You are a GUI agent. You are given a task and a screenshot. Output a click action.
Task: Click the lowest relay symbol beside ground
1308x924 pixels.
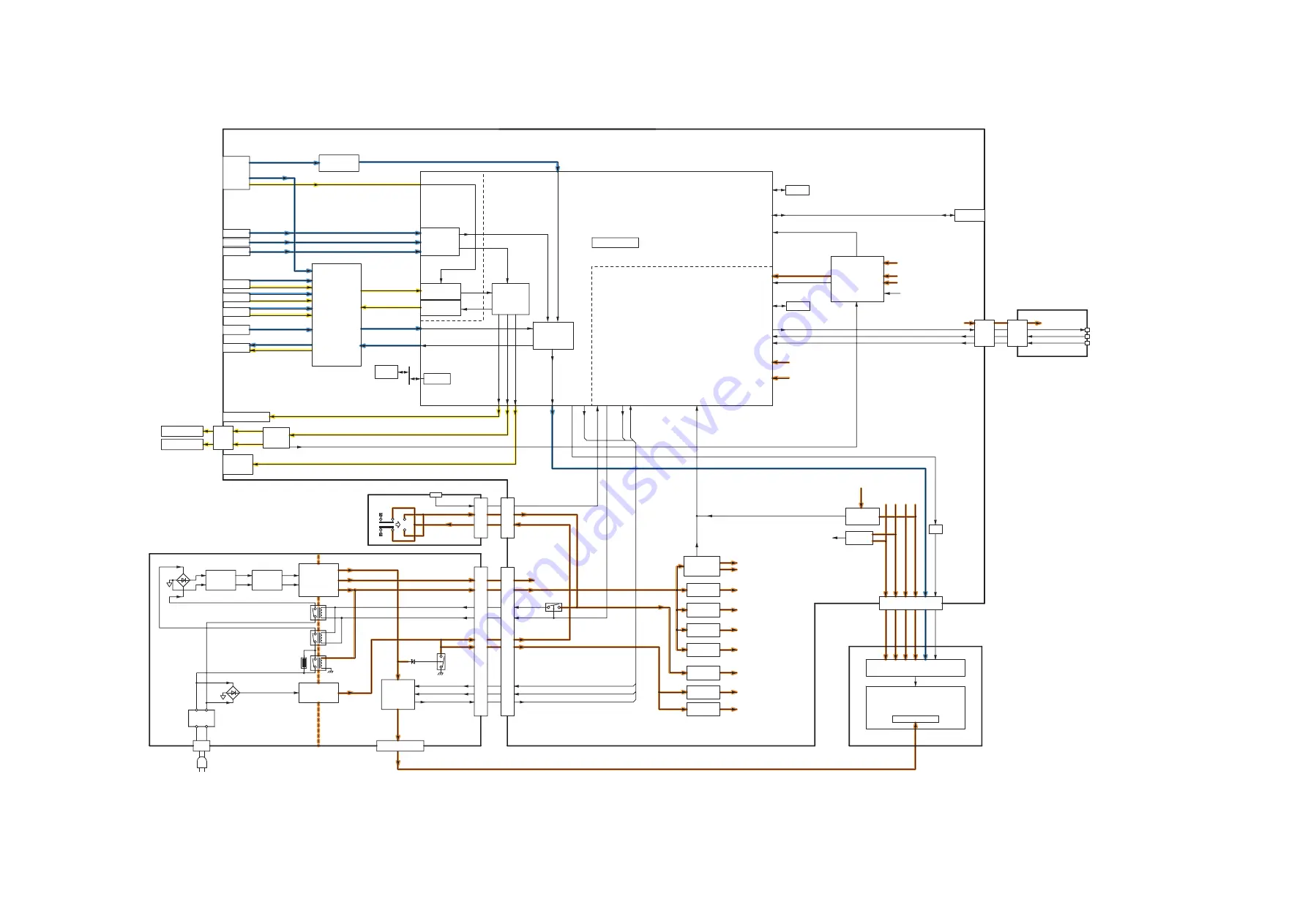318,664
